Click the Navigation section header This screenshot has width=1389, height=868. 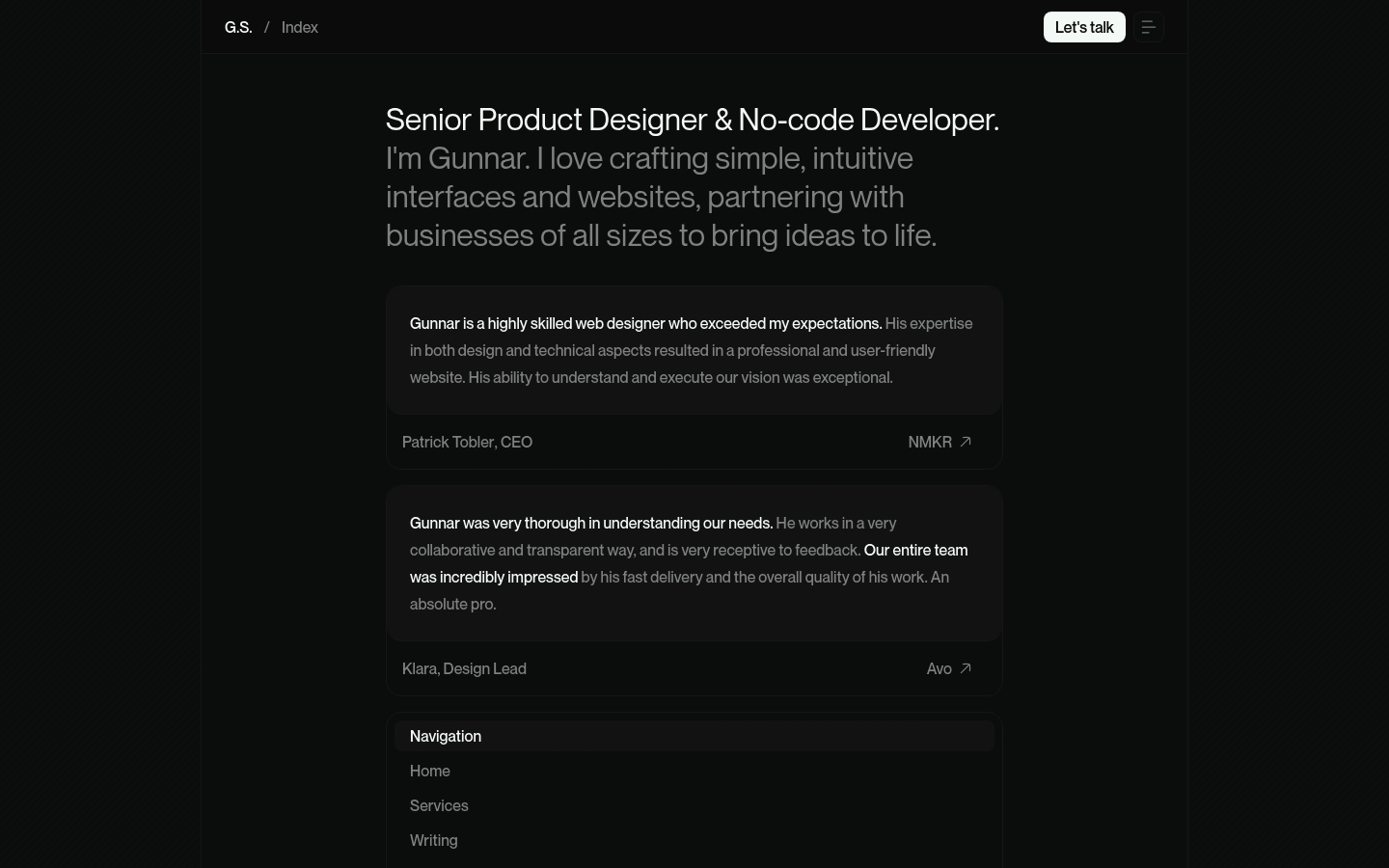click(446, 736)
